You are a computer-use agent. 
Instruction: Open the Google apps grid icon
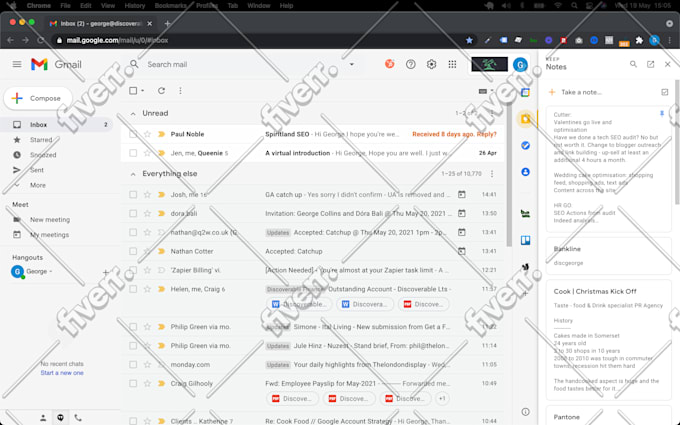(452, 64)
